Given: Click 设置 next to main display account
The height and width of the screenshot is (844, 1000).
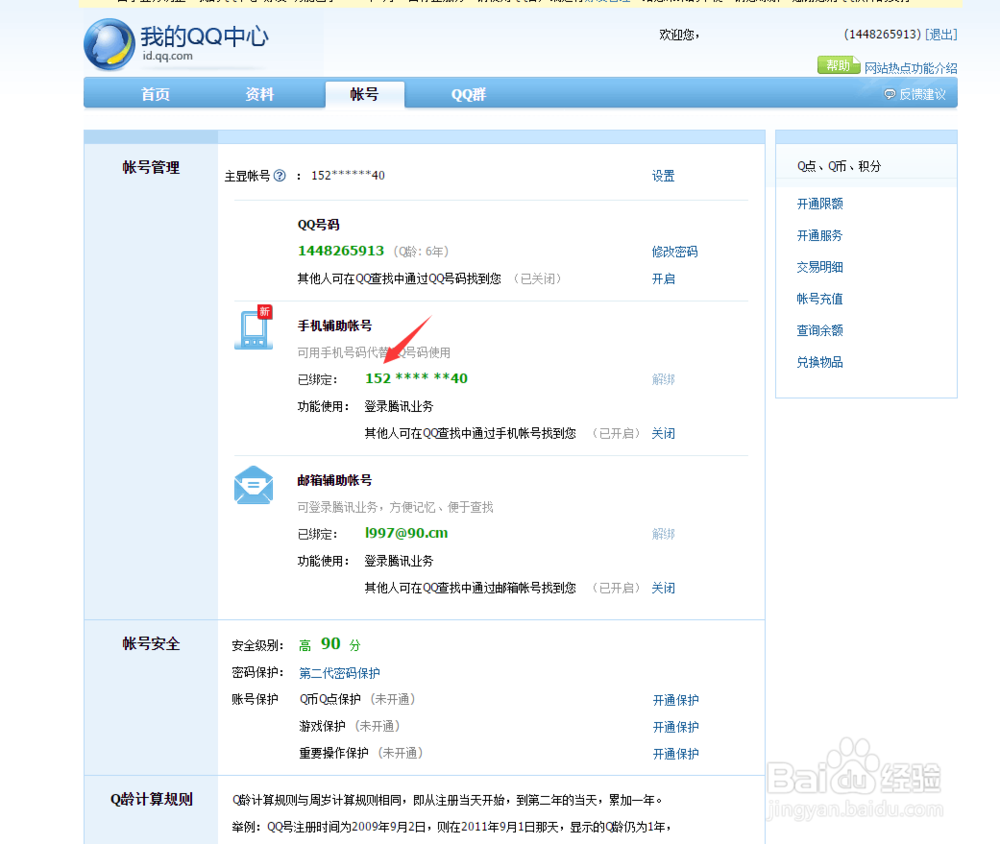Looking at the screenshot, I should pos(663,176).
